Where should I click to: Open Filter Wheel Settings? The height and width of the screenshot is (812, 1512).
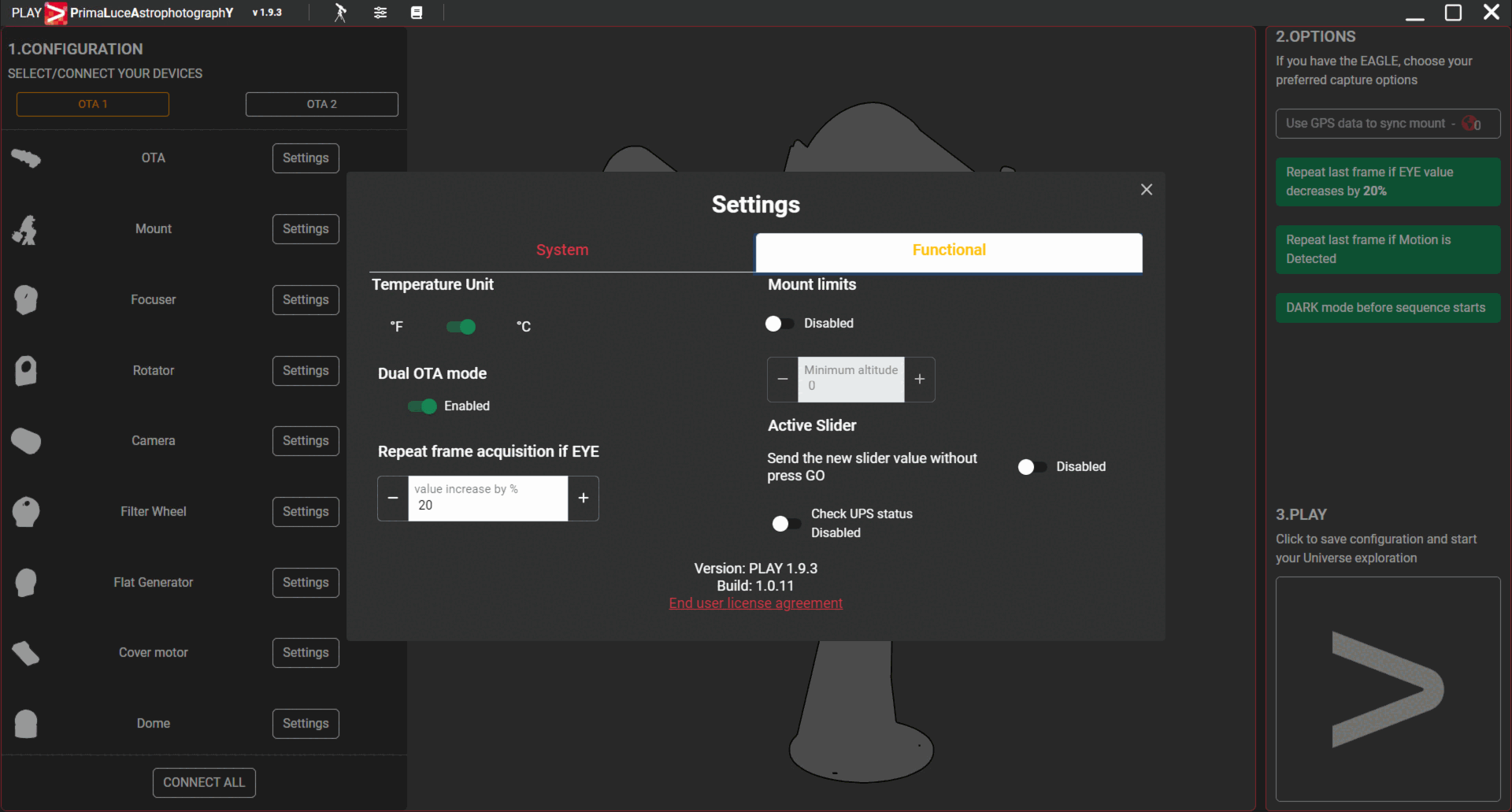coord(306,512)
